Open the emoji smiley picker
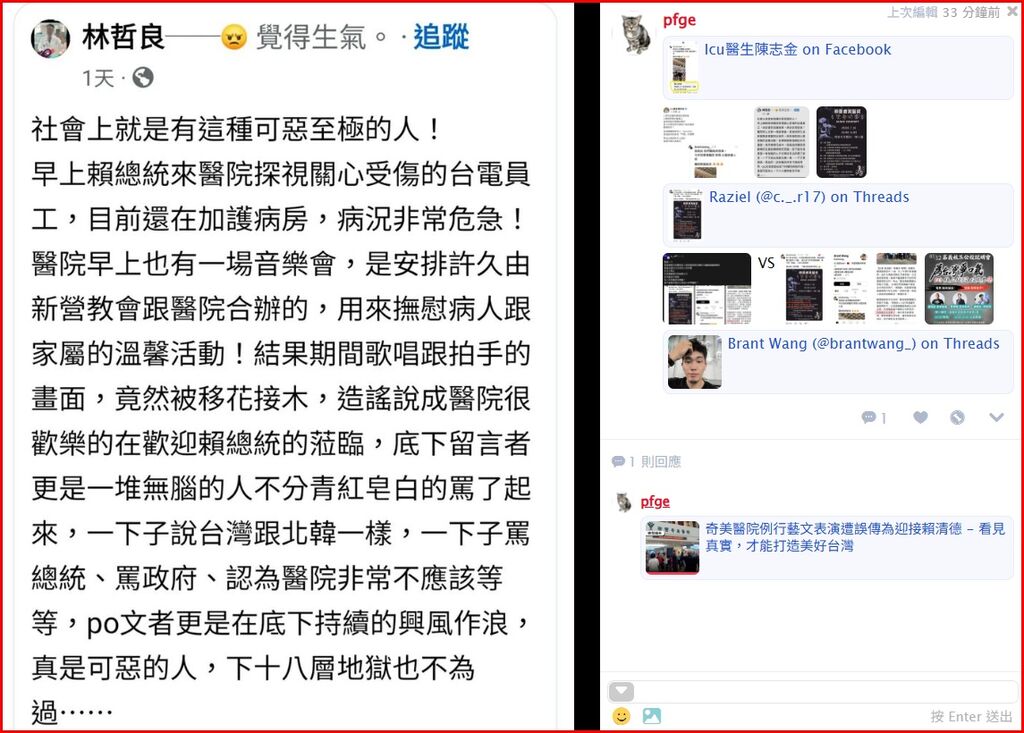This screenshot has height=733, width=1024. [x=621, y=716]
